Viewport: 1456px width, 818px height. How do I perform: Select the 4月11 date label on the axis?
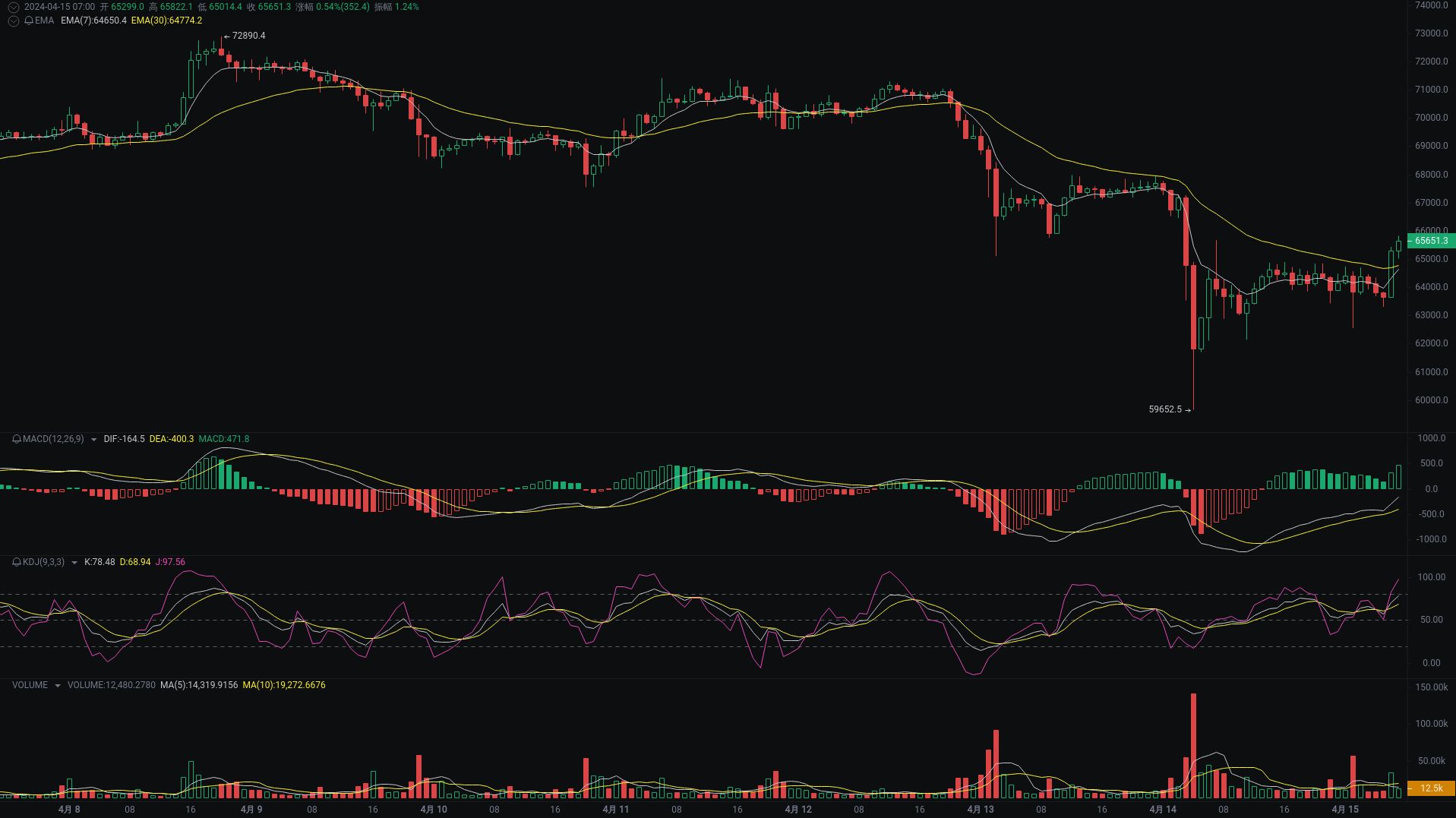(616, 809)
